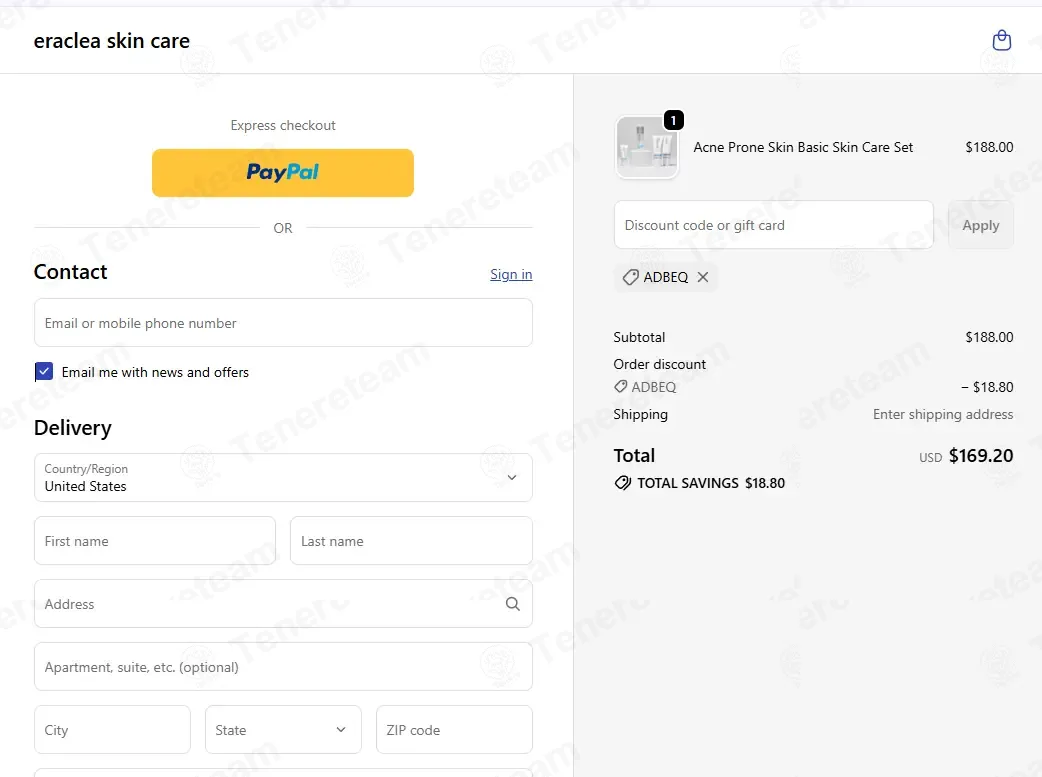1042x777 pixels.
Task: Pay with PayPal express checkout
Action: [283, 173]
